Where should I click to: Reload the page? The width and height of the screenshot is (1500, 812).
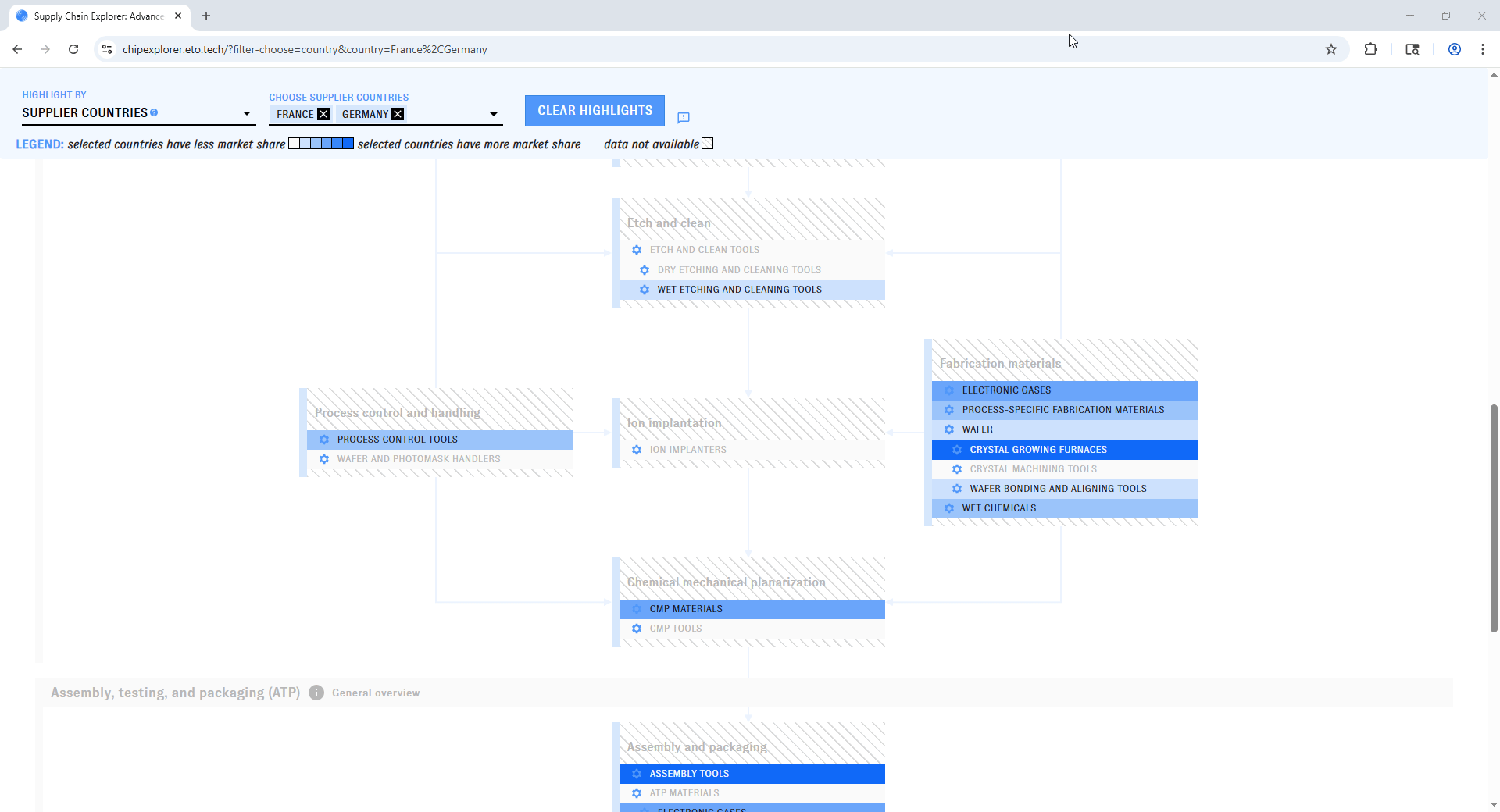73,49
